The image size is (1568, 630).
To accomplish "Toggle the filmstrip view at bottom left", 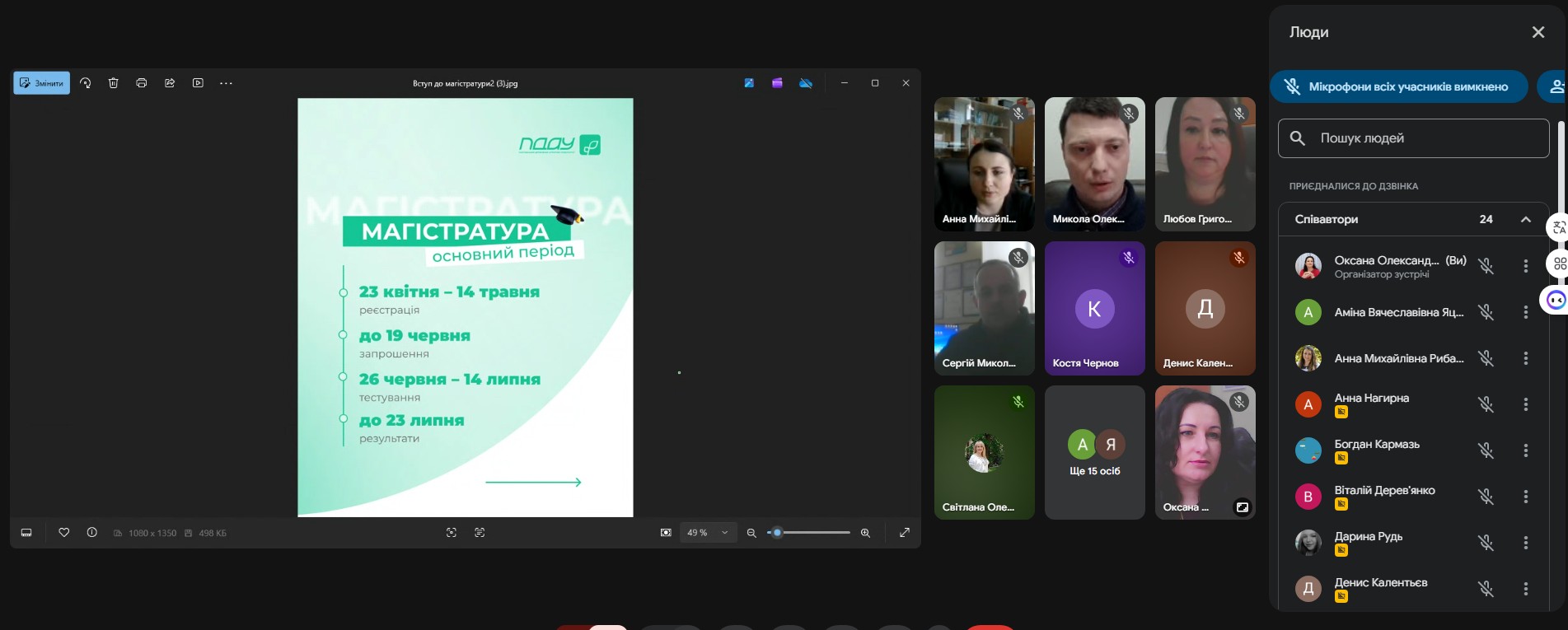I will click(x=26, y=533).
